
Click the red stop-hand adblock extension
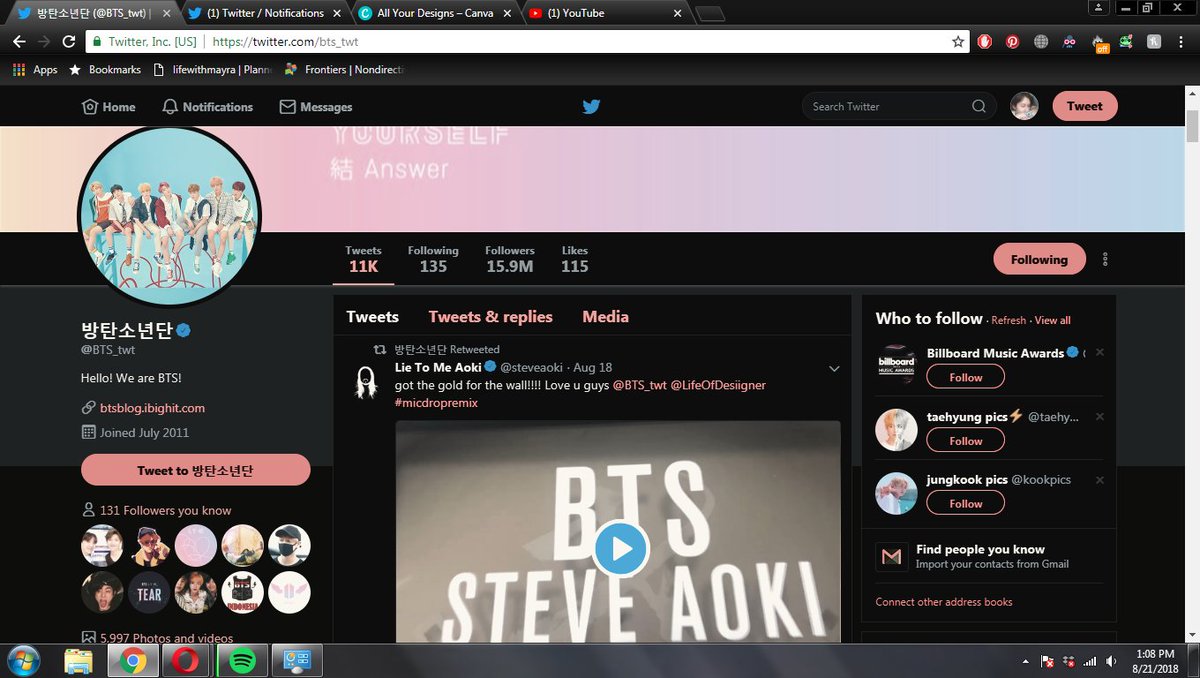[985, 42]
